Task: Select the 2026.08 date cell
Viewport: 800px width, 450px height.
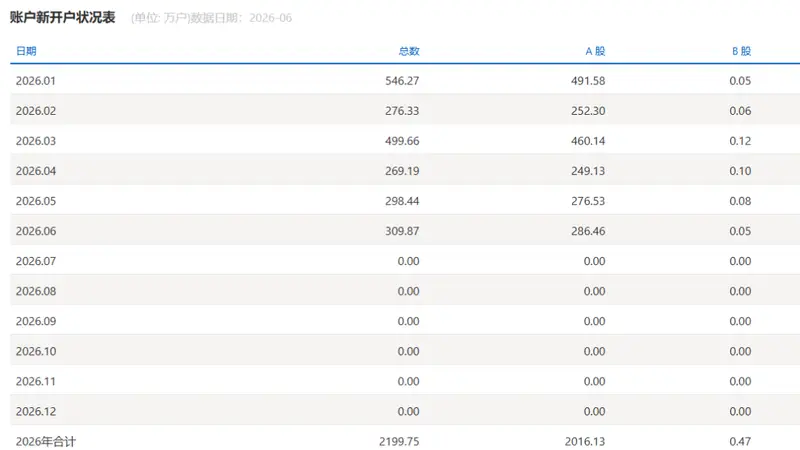Action: [x=36, y=291]
